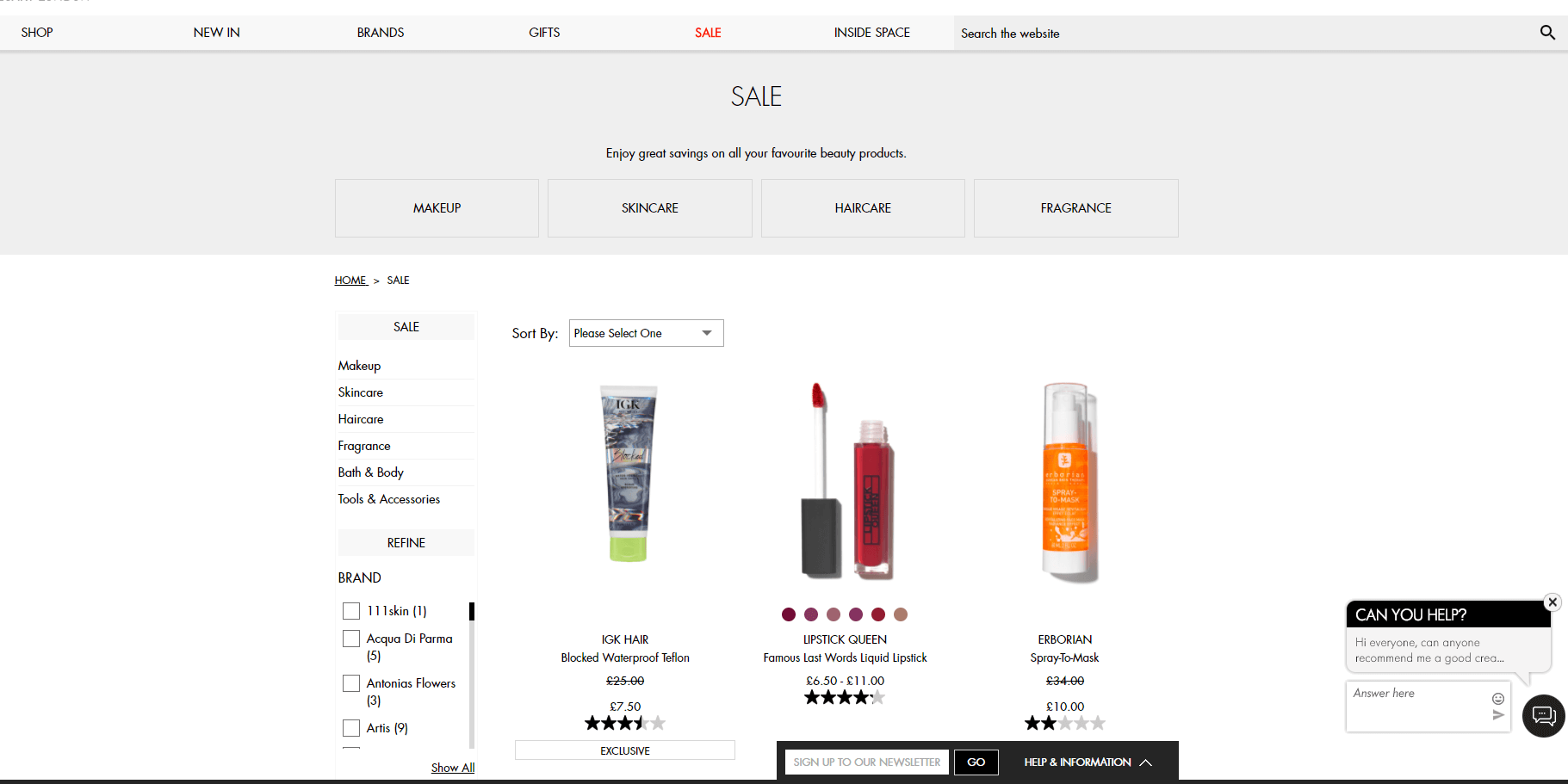Click the newsletter signup field
This screenshot has width=1568, height=784.
(867, 762)
